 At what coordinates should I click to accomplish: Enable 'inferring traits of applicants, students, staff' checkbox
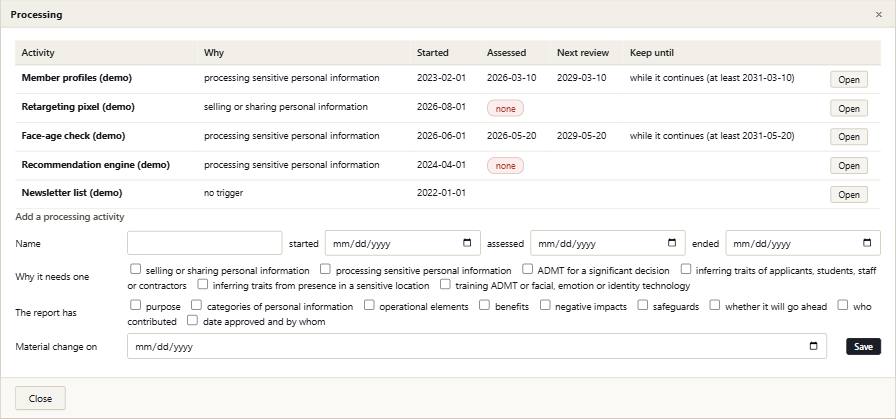coord(686,269)
